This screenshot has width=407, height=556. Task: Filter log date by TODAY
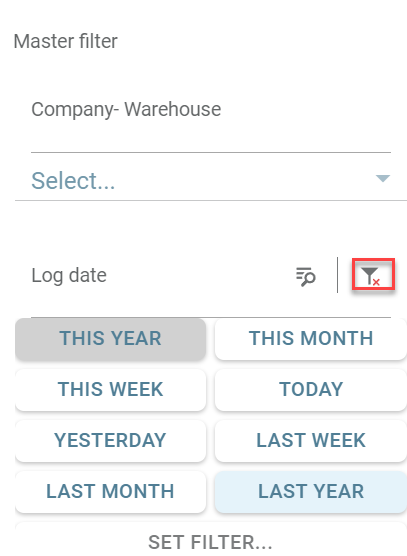[311, 389]
